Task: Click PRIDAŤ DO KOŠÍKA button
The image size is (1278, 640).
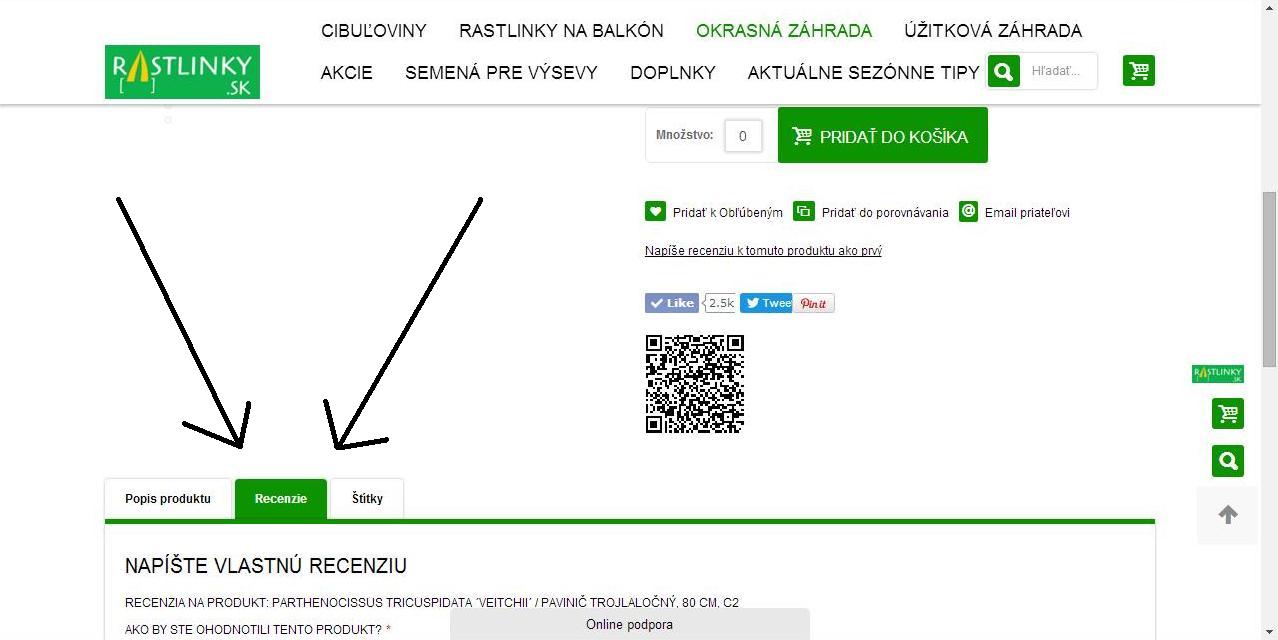Action: 883,135
